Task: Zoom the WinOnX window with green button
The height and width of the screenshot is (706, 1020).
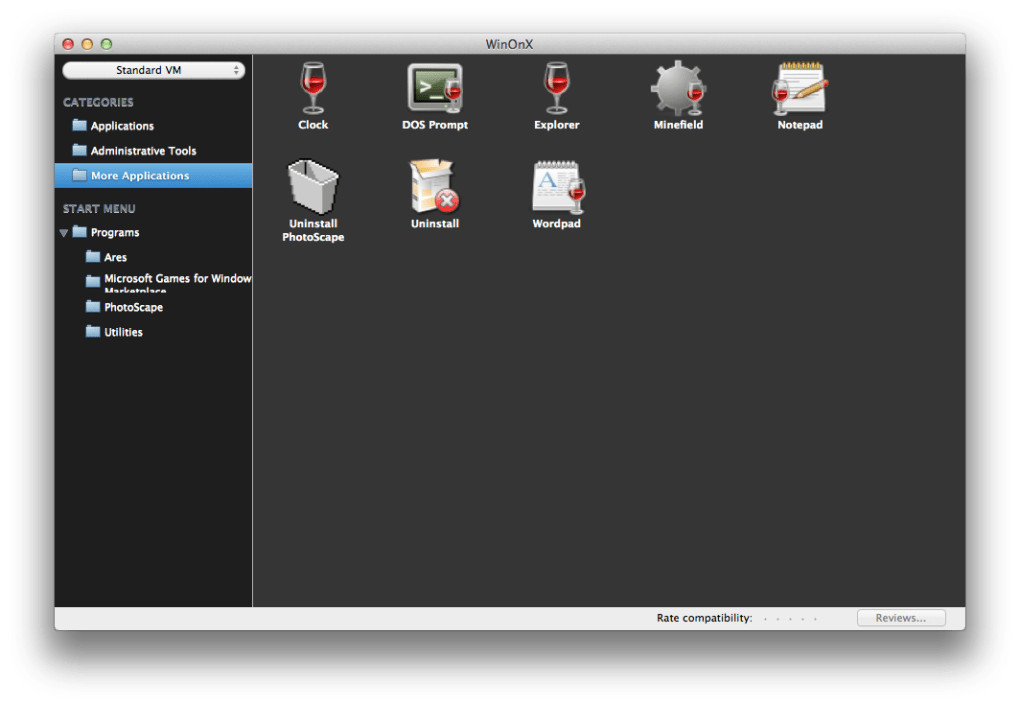Action: [x=107, y=44]
